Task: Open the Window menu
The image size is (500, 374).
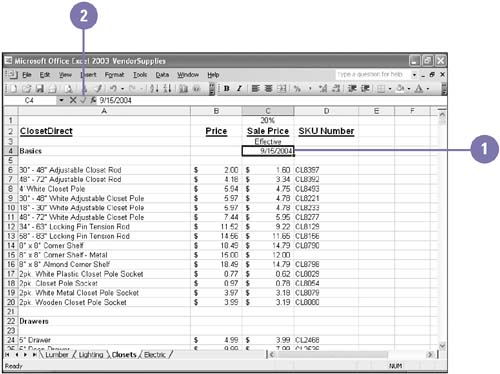Action: (188, 75)
